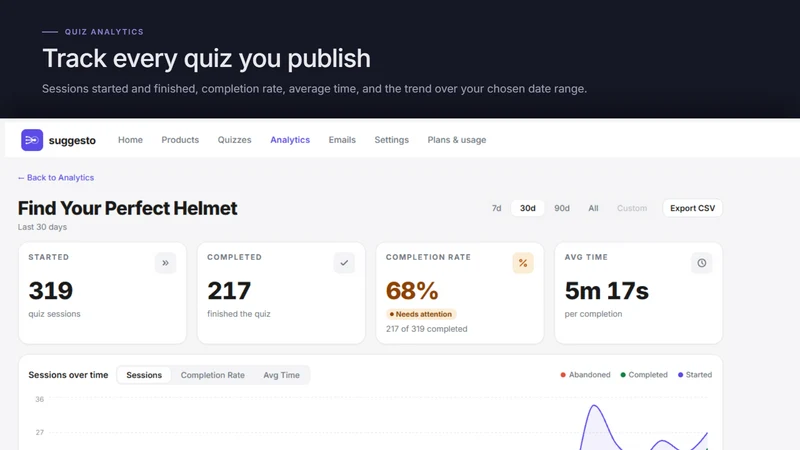Click the Needs attention badge
This screenshot has height=450, width=800.
click(x=421, y=314)
